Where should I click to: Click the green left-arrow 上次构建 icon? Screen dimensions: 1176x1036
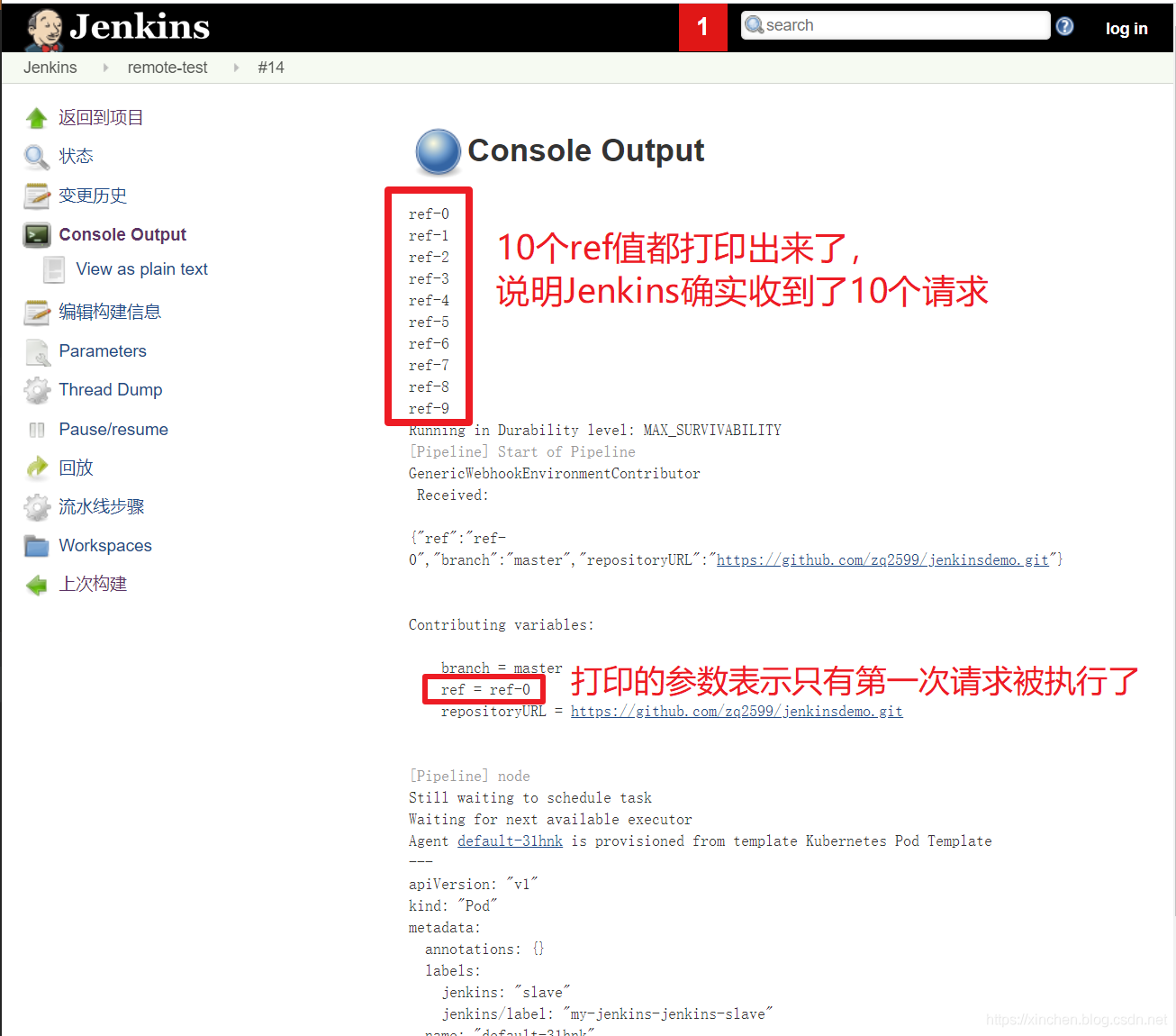tap(37, 586)
